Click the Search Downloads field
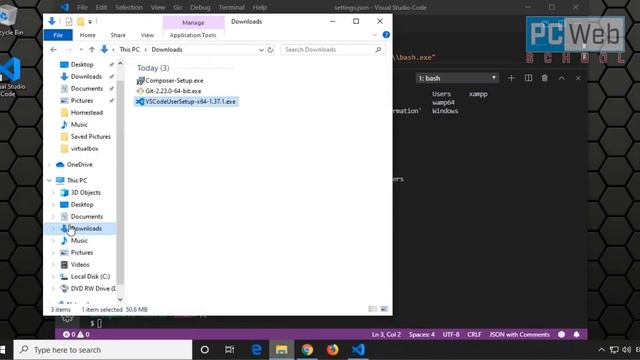 [x=332, y=49]
